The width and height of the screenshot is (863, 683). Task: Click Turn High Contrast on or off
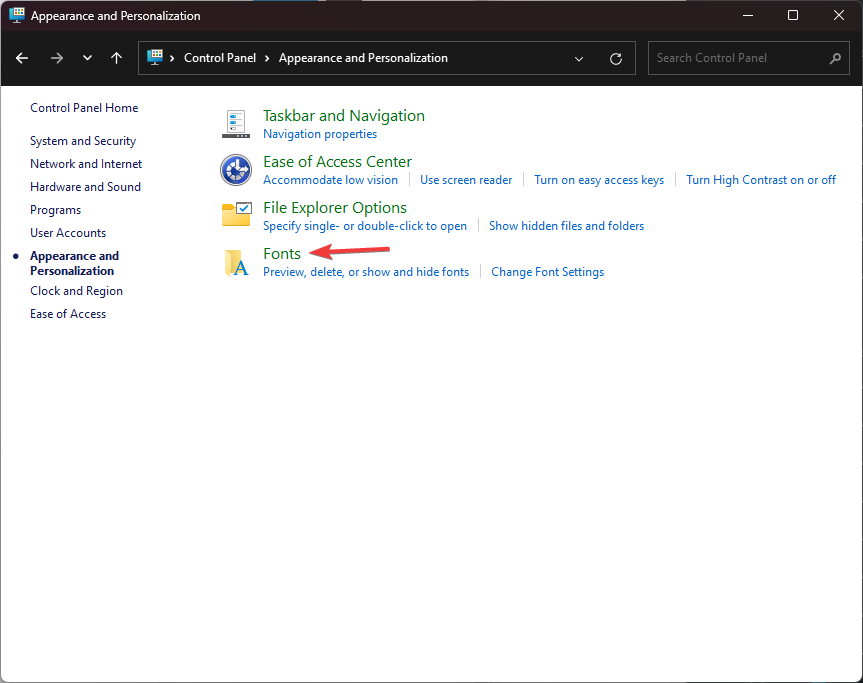pyautogui.click(x=761, y=180)
